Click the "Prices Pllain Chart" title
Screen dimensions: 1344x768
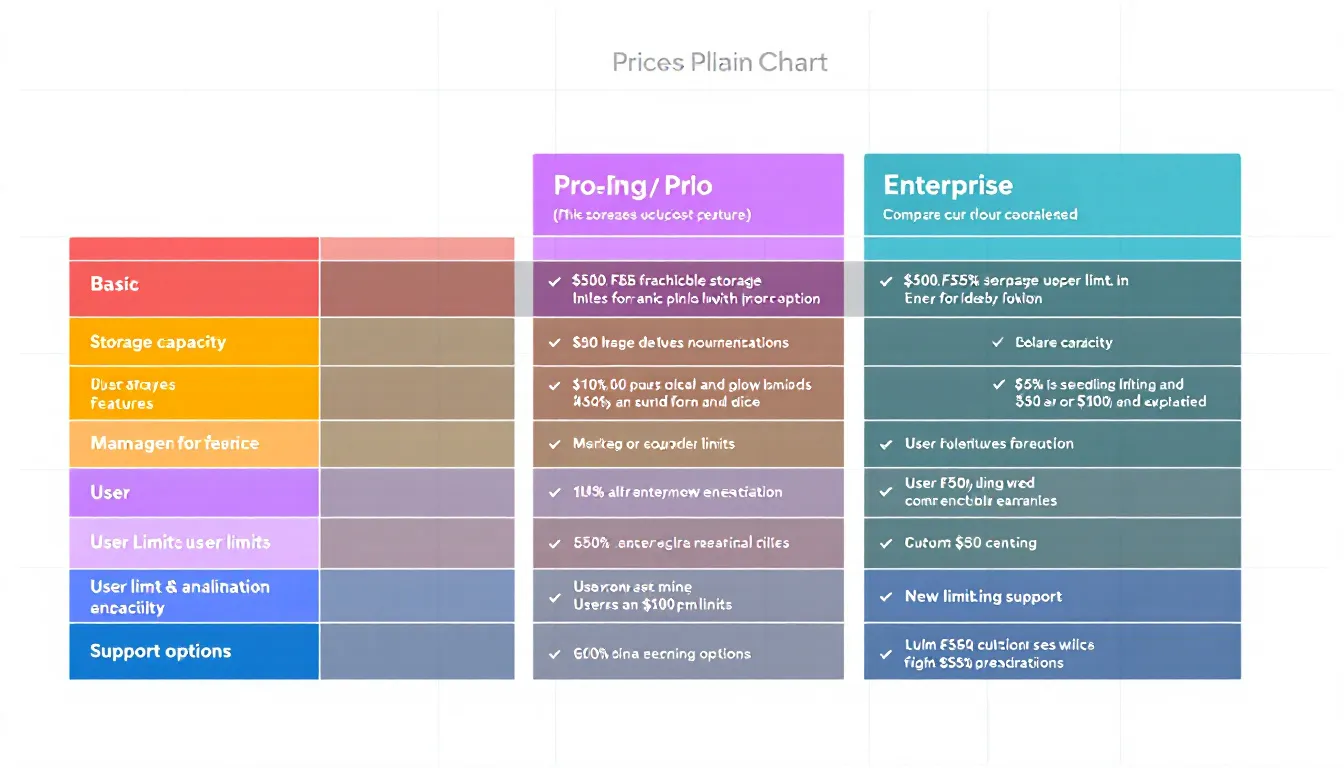[720, 63]
